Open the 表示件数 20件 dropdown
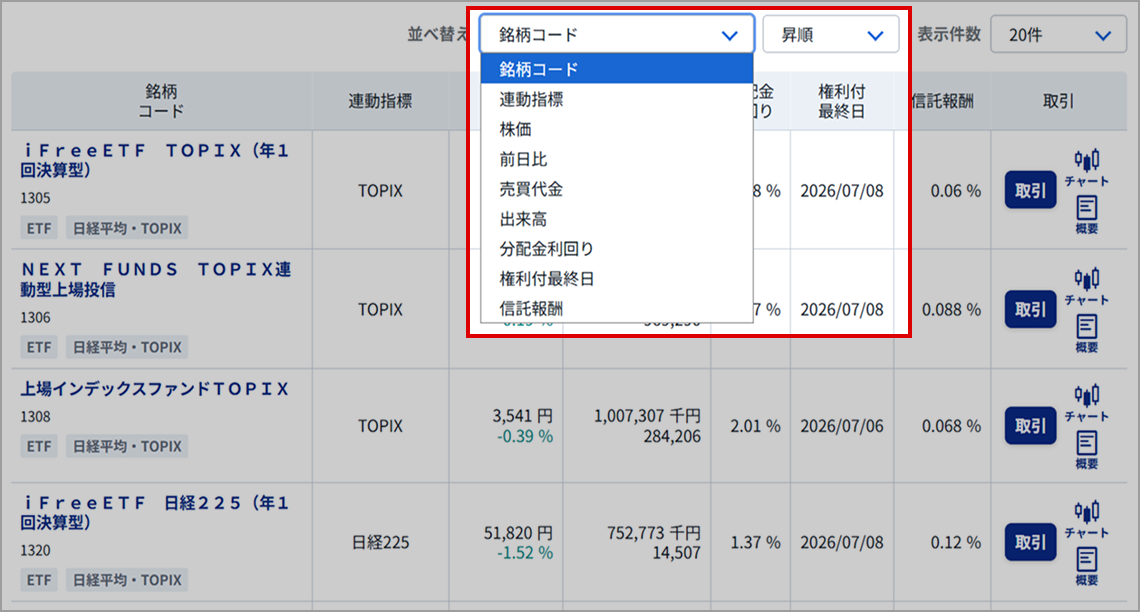The height and width of the screenshot is (612, 1140). click(1058, 34)
